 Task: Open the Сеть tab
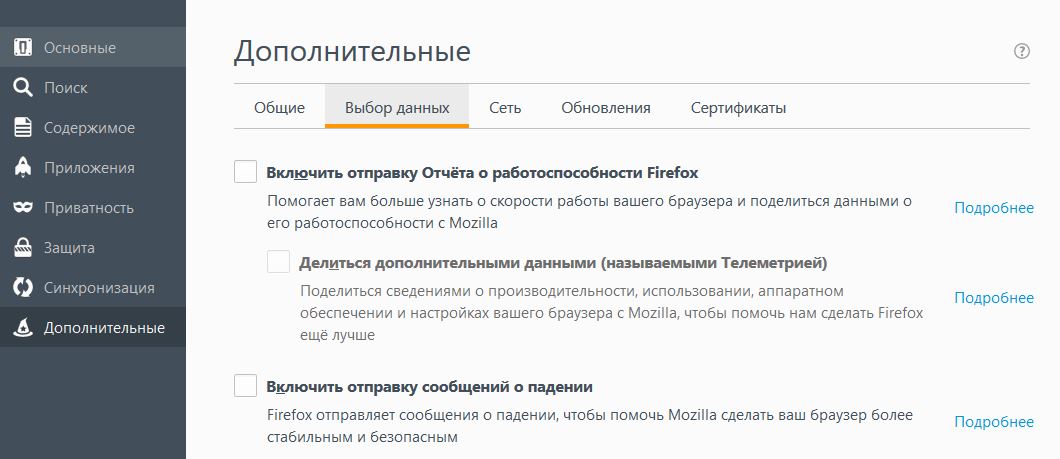(505, 108)
